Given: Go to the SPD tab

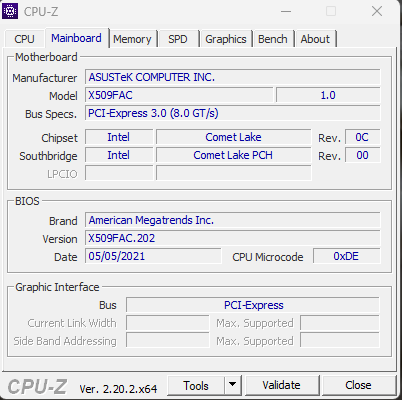Looking at the screenshot, I should click(x=178, y=39).
